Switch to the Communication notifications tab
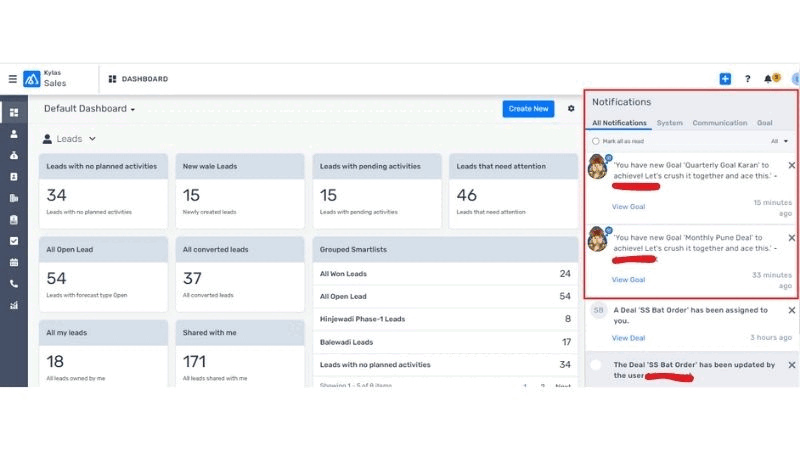This screenshot has height=450, width=800. click(x=719, y=123)
